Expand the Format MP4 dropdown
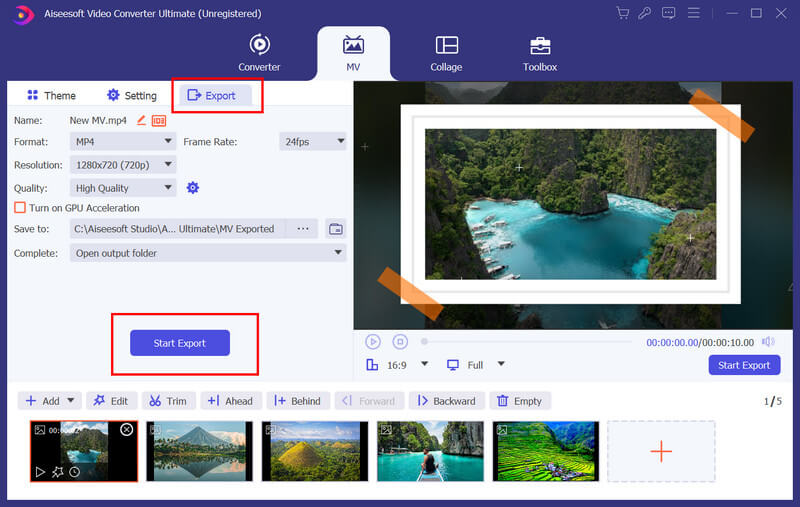 pos(122,141)
